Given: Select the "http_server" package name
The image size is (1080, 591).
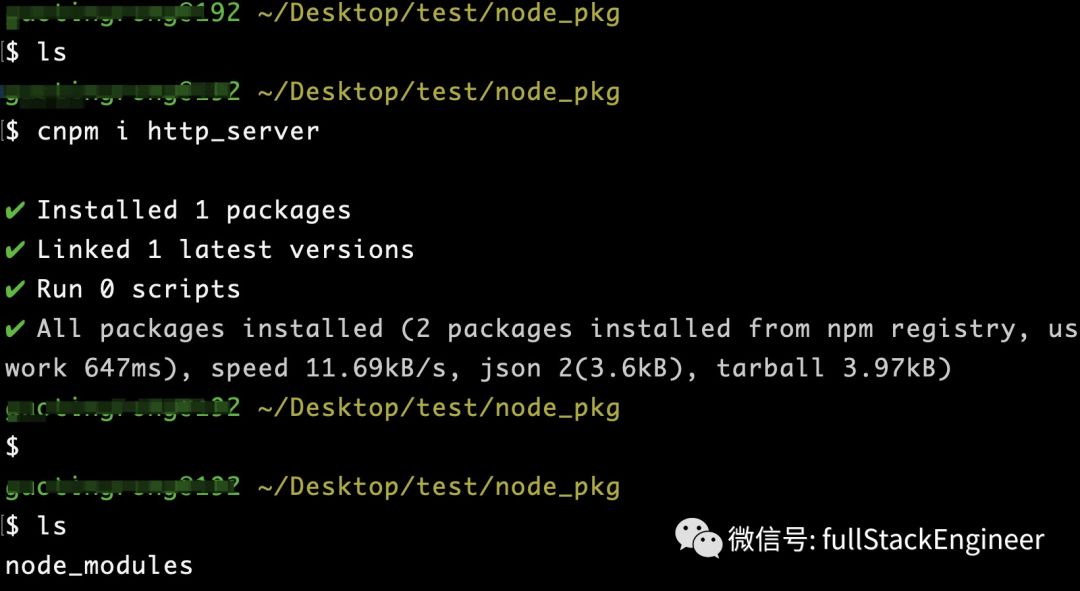Looking at the screenshot, I should pyautogui.click(x=233, y=131).
